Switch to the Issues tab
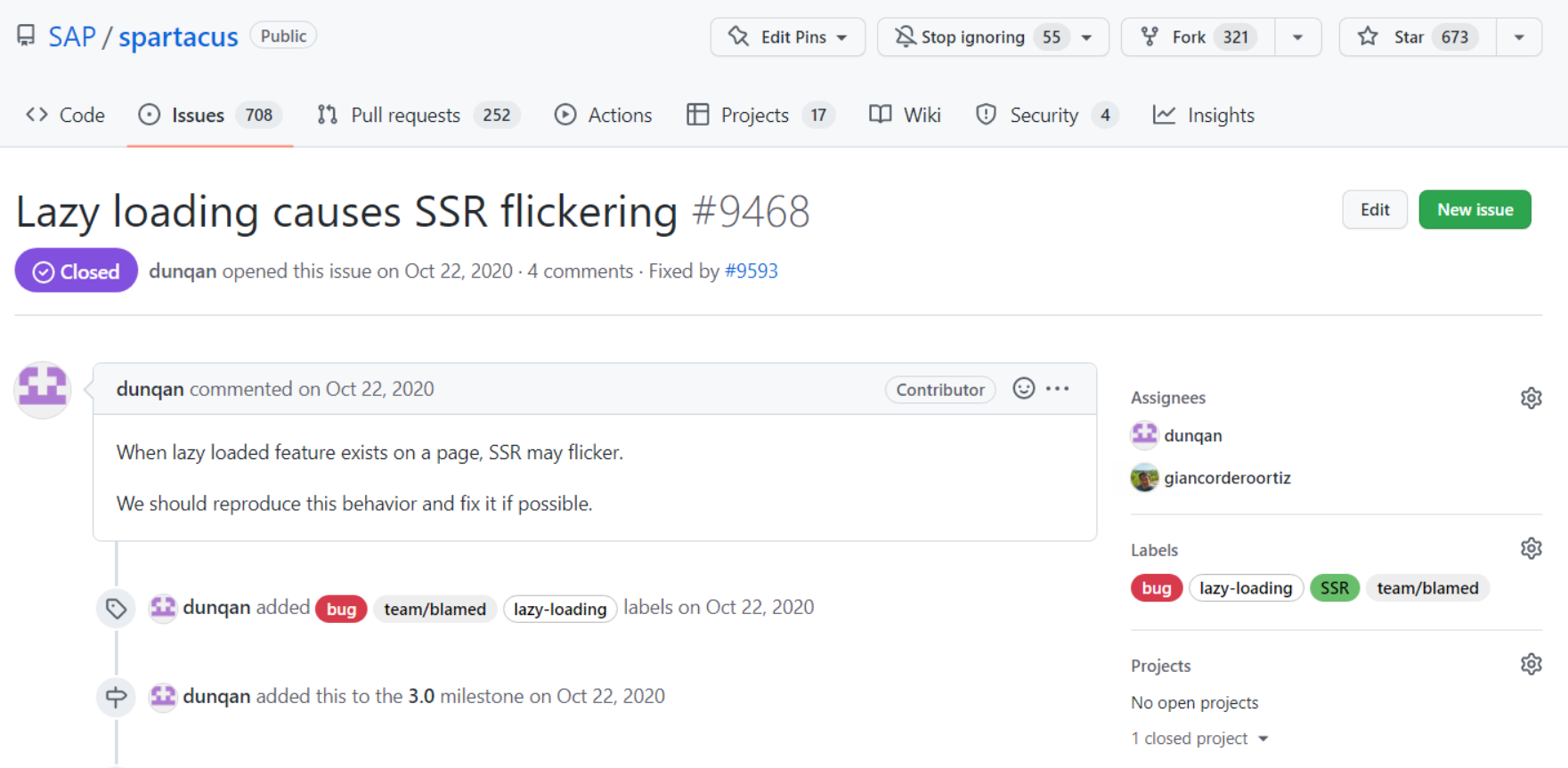This screenshot has height=768, width=1568. [210, 115]
